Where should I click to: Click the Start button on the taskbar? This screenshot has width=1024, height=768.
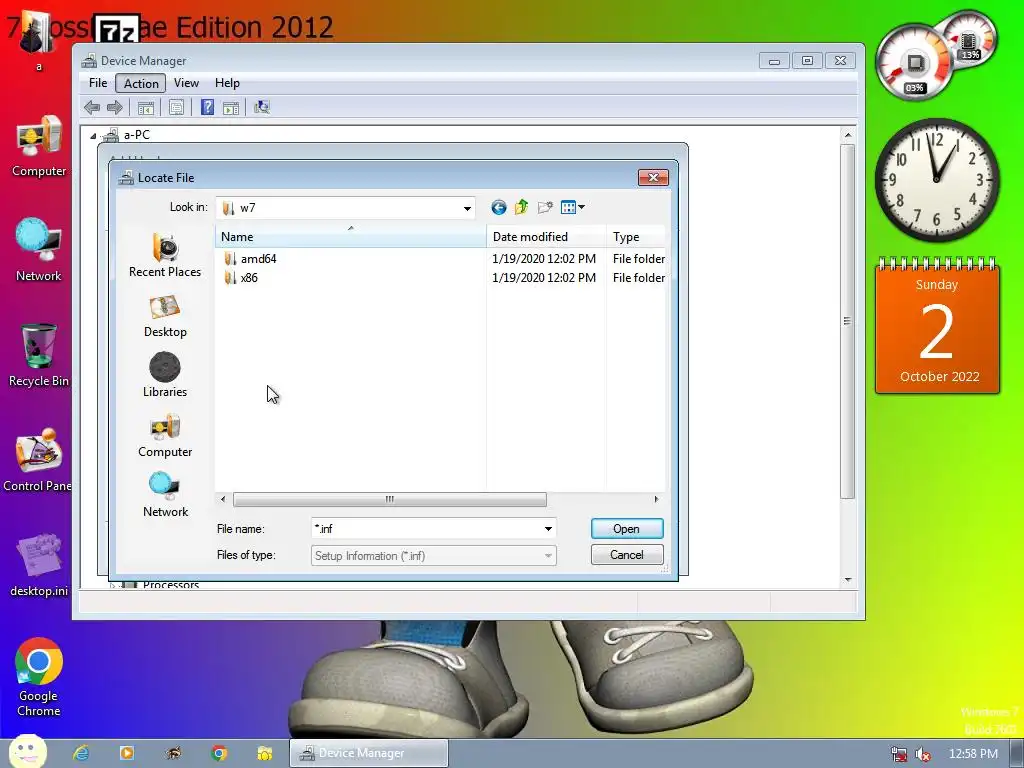[x=27, y=753]
